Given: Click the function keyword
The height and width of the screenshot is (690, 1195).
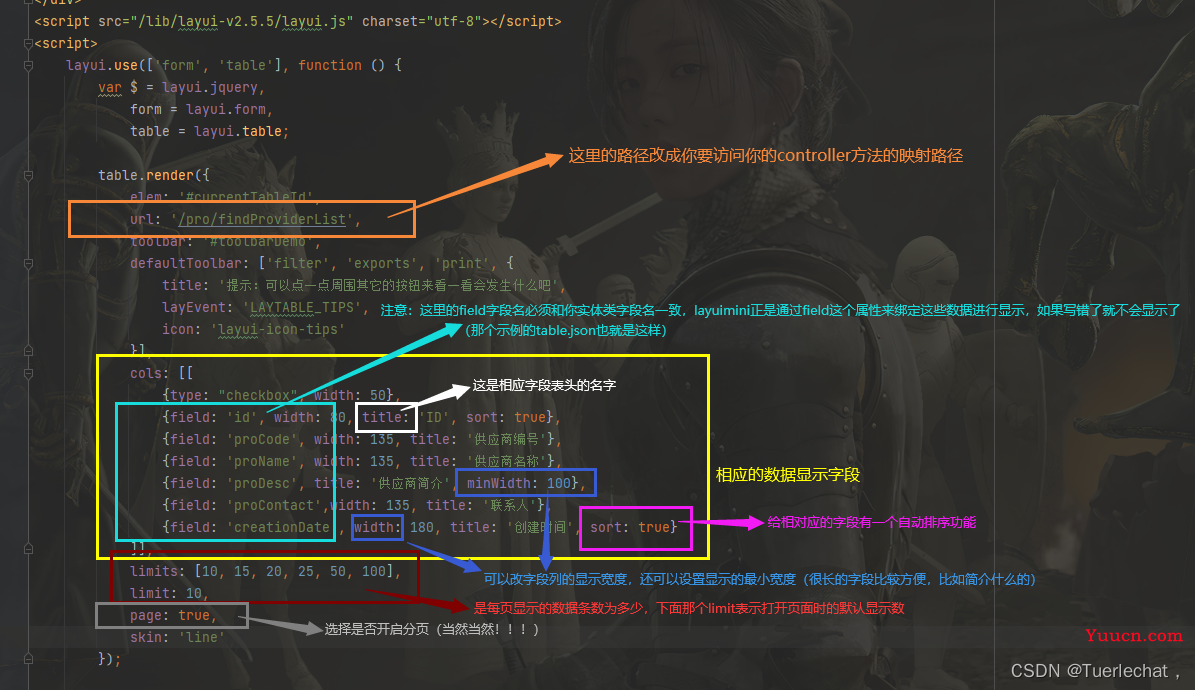Looking at the screenshot, I should click(x=330, y=66).
